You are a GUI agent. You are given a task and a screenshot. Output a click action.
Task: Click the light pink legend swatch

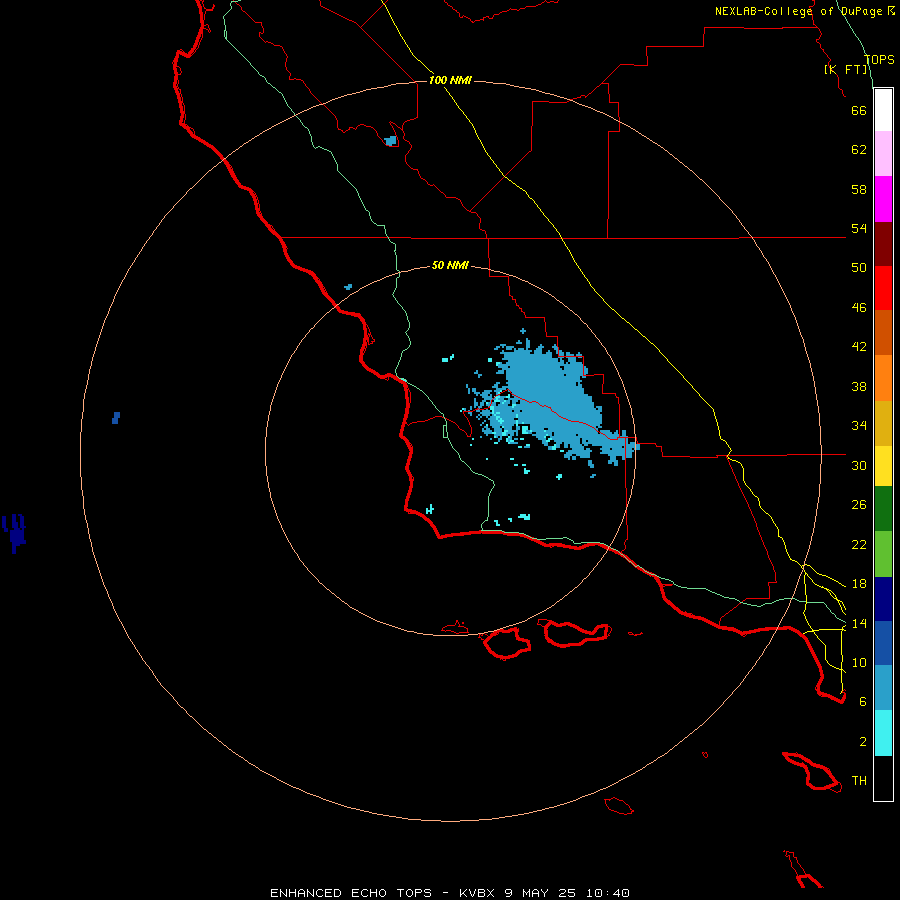883,153
